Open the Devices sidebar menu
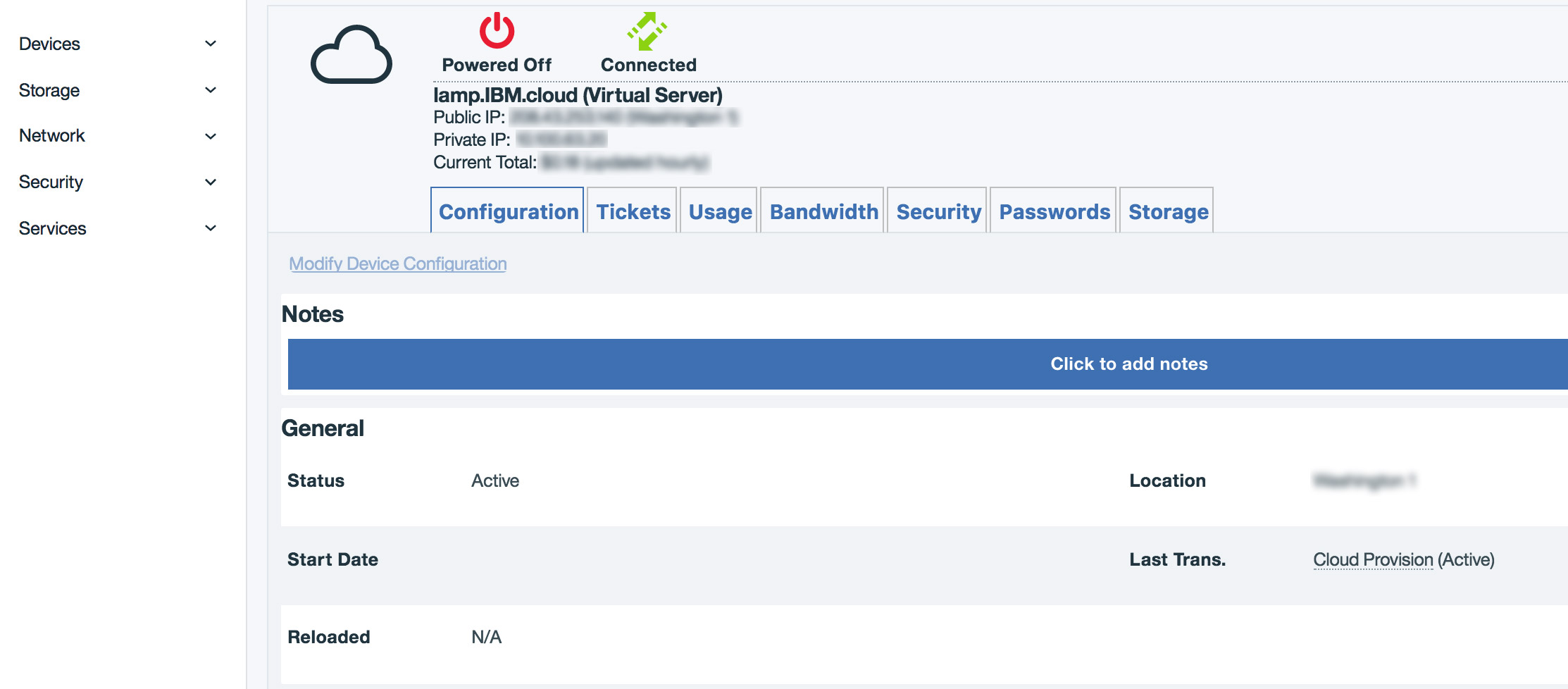Viewport: 1568px width, 689px height. click(x=49, y=44)
